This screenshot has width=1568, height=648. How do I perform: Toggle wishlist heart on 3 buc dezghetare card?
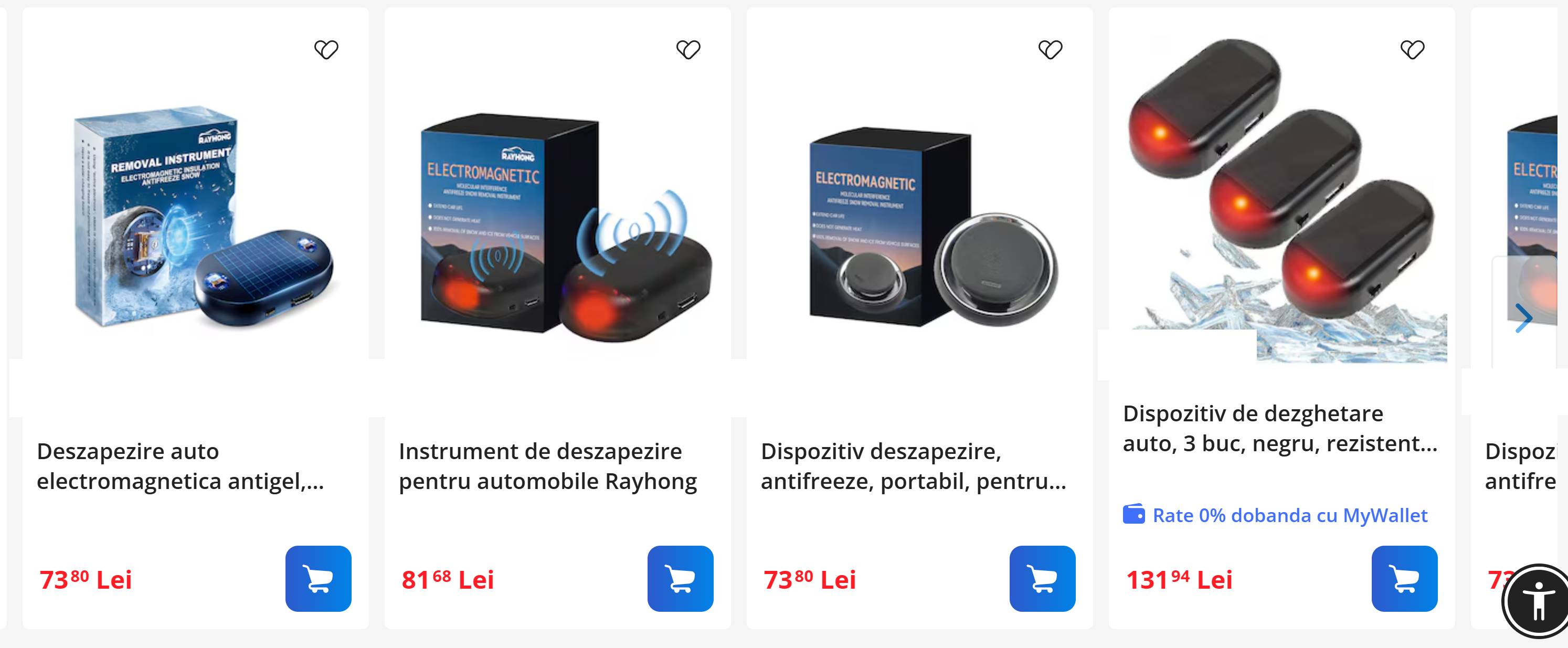1412,49
